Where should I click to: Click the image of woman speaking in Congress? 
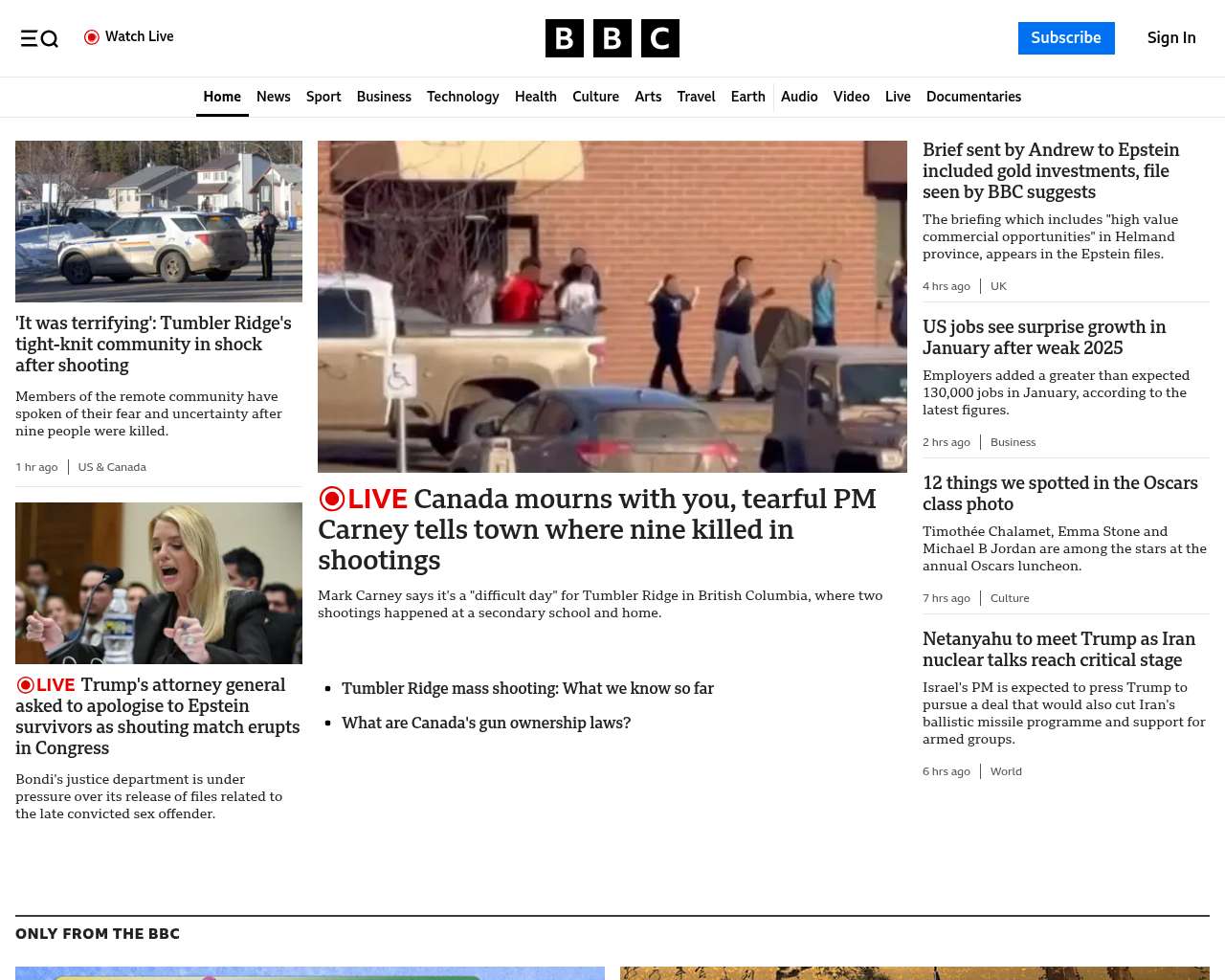coord(159,583)
